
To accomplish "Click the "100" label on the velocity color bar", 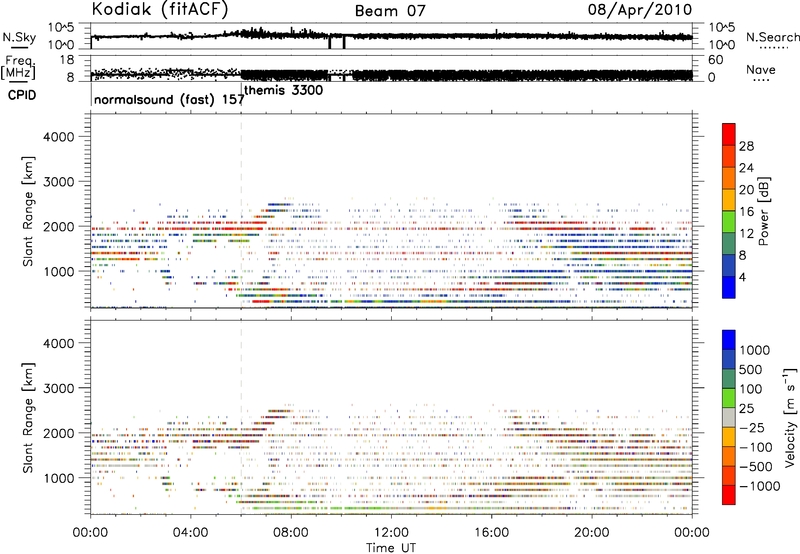I will click(751, 389).
